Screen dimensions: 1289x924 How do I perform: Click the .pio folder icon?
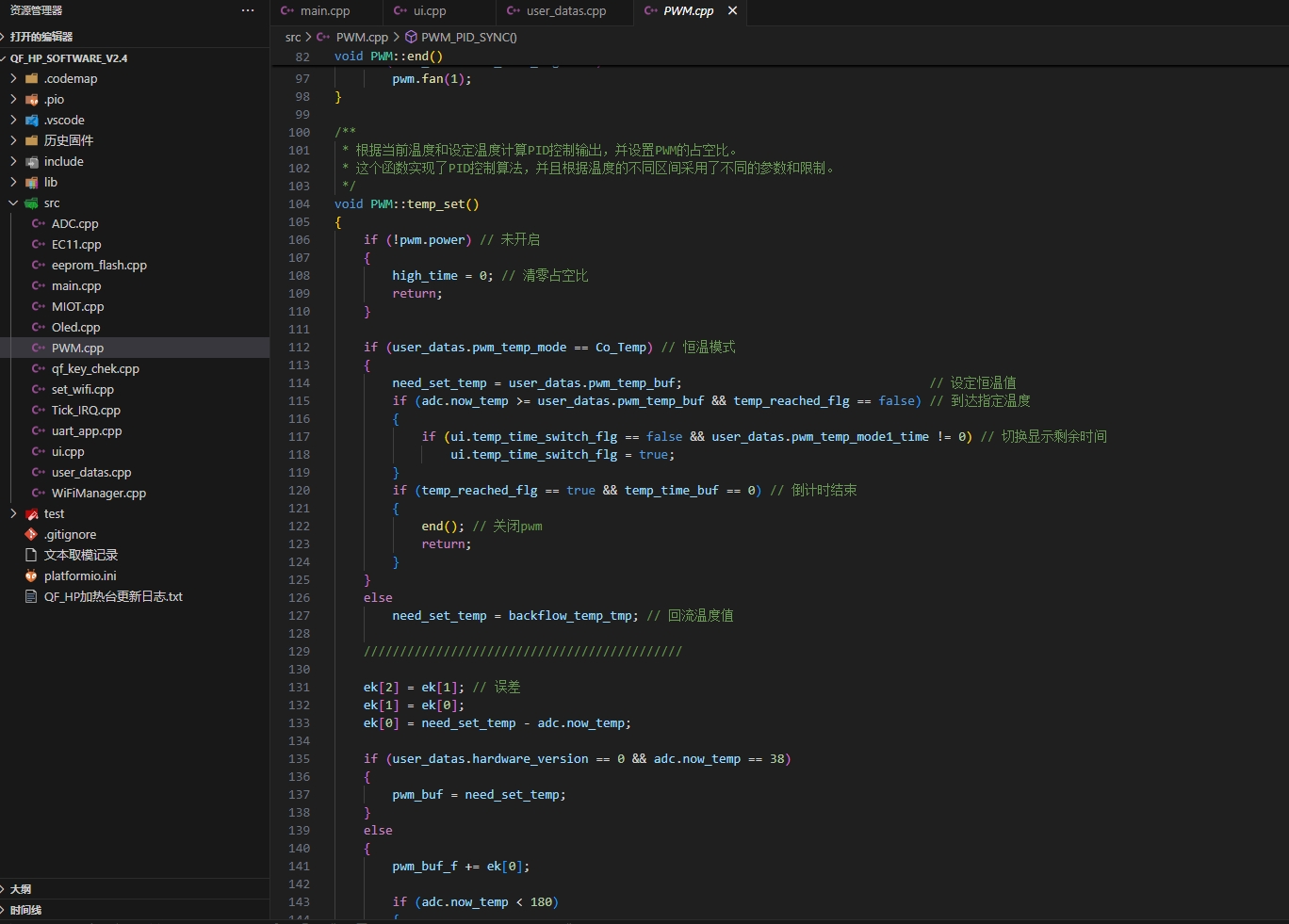[31, 99]
